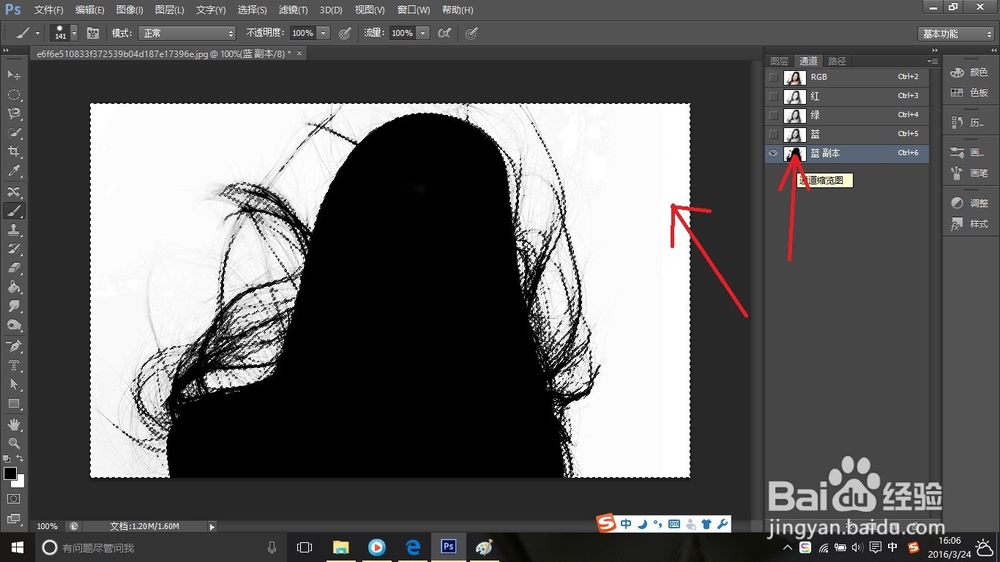Select the Eraser tool
The image size is (1000, 562).
tap(13, 268)
